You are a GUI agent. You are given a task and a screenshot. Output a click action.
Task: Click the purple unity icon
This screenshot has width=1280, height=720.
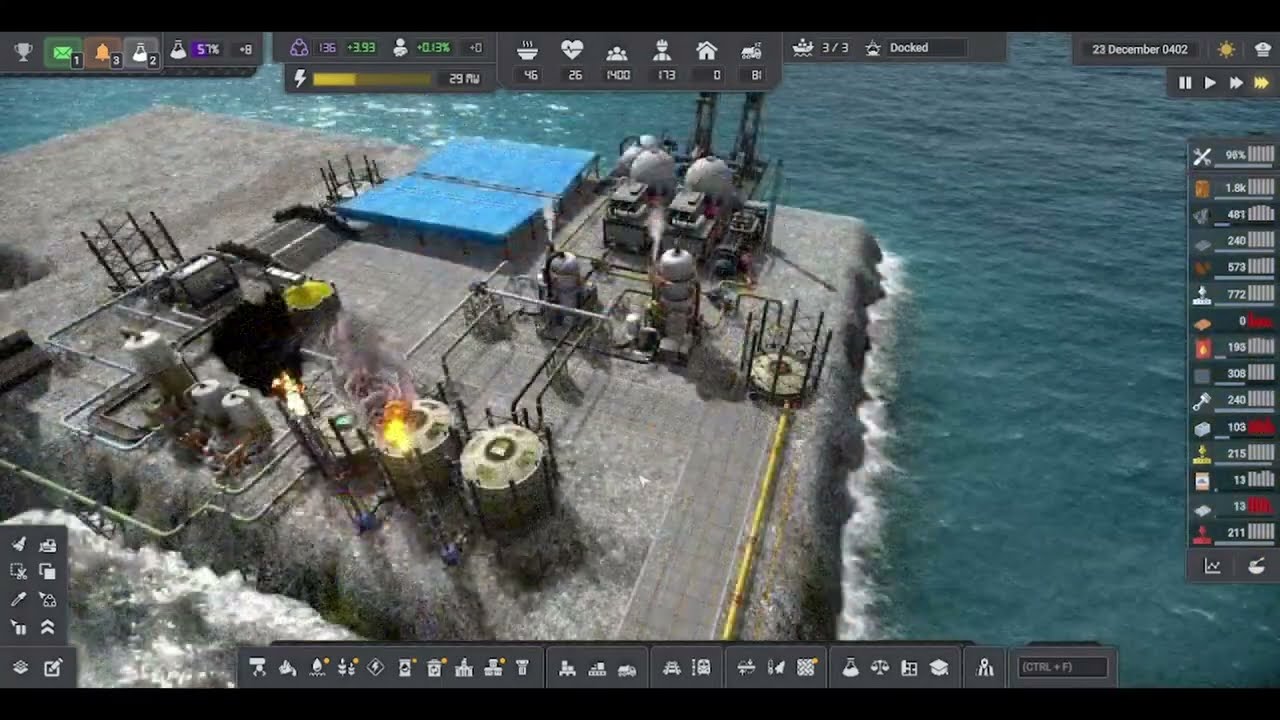click(299, 48)
